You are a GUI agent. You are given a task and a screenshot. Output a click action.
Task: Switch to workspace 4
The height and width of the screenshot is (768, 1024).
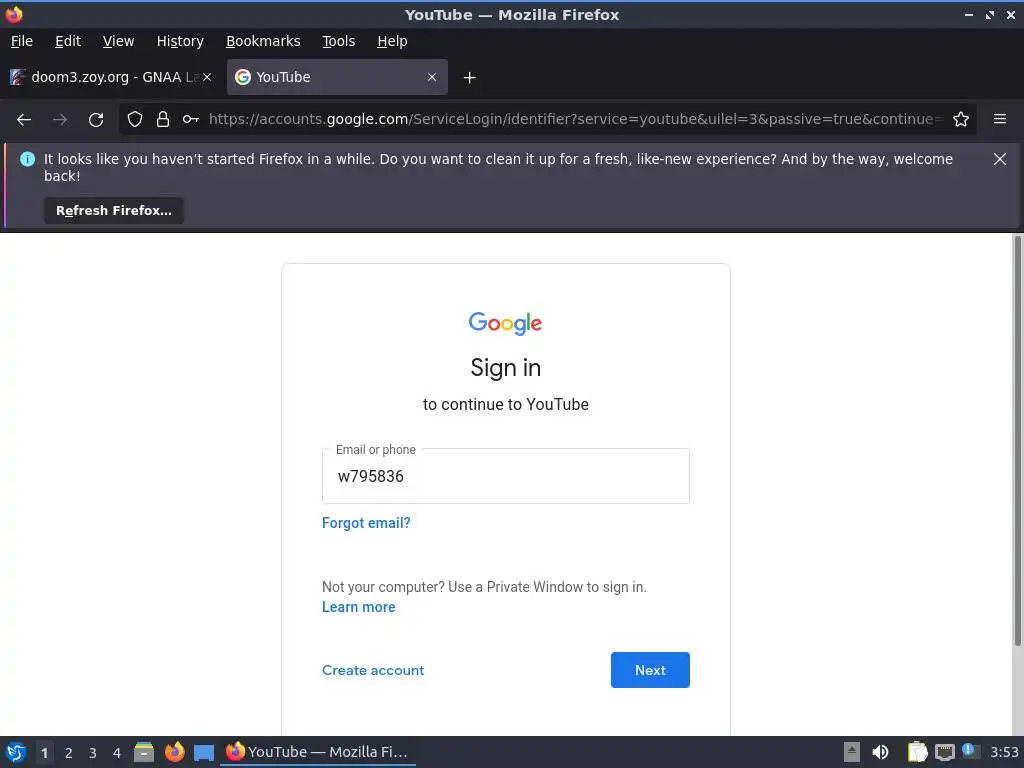pos(117,753)
